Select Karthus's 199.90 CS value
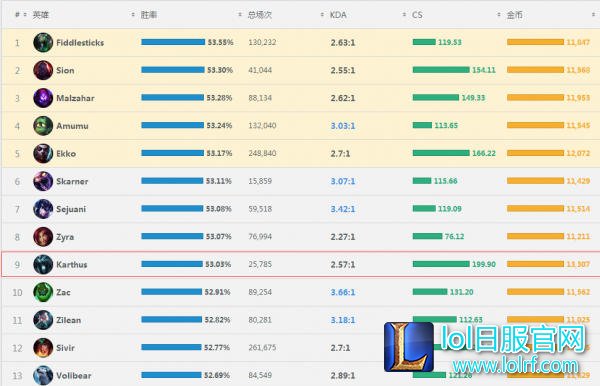The image size is (600, 386). pyautogui.click(x=484, y=264)
